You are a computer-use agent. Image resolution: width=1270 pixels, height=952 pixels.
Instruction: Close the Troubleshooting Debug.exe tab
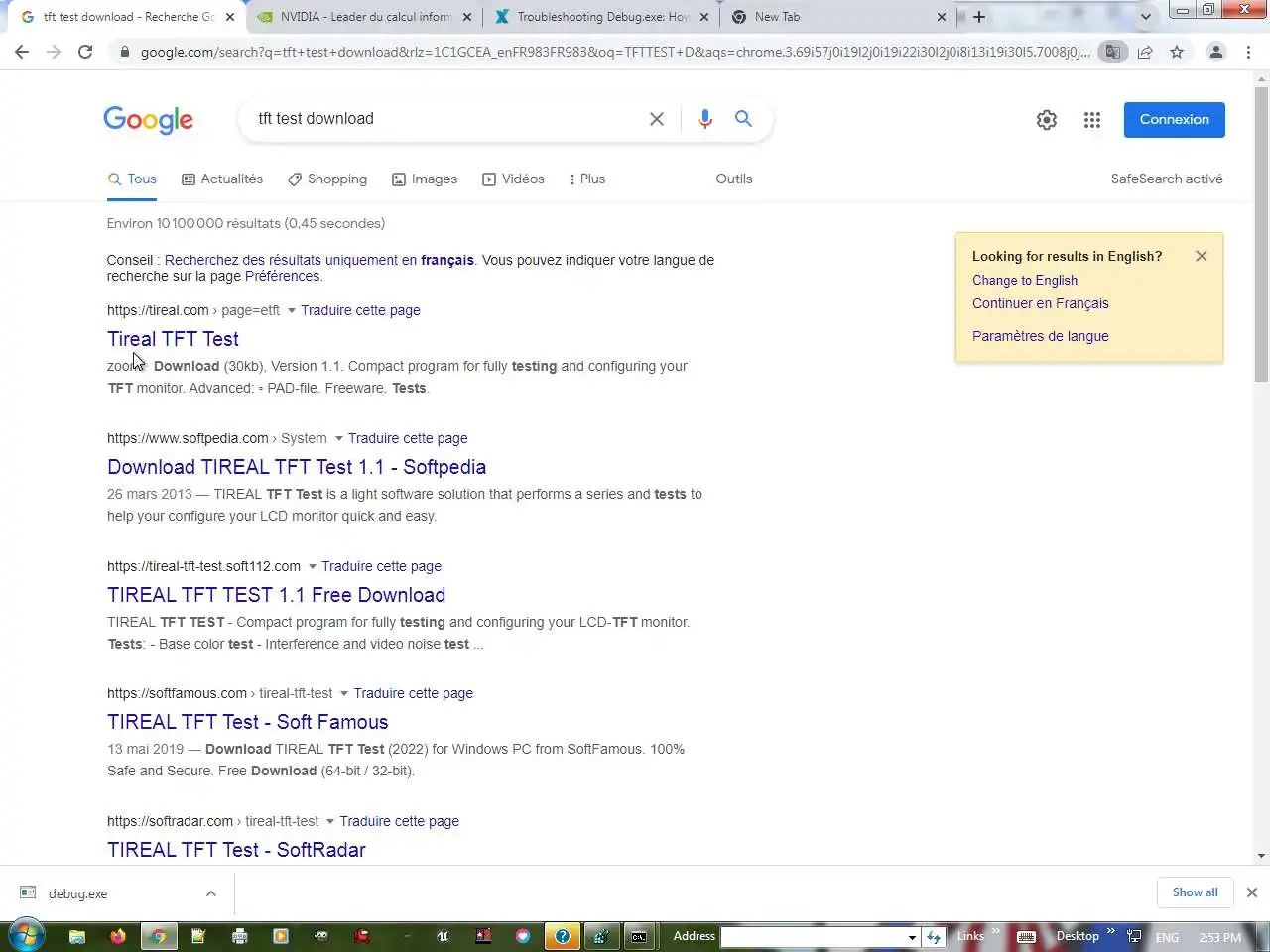704,17
